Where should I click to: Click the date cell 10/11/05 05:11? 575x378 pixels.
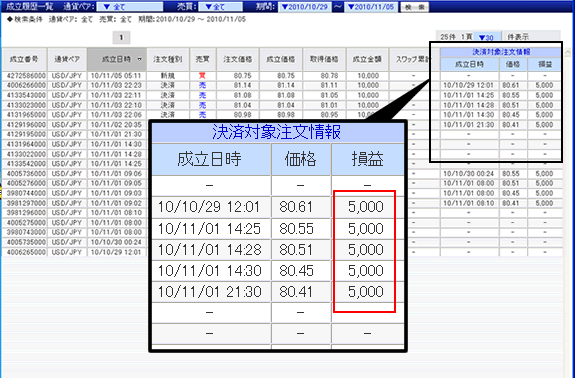[117, 76]
